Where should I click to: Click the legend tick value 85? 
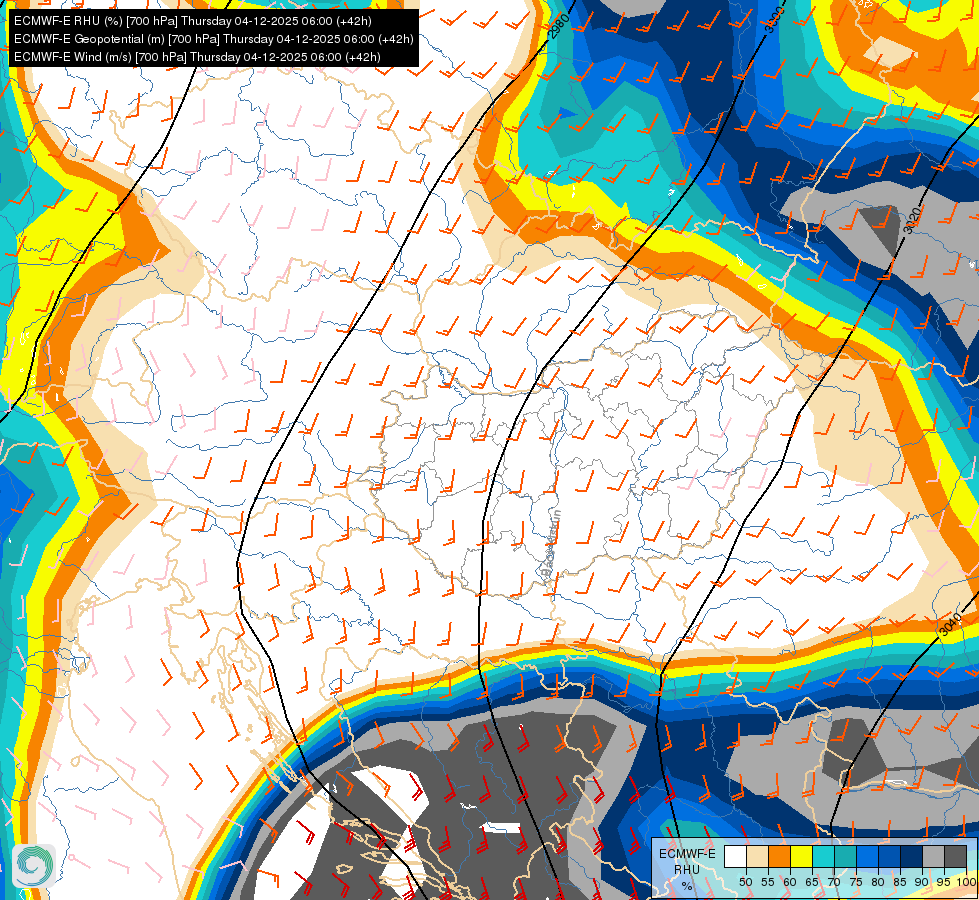900,882
